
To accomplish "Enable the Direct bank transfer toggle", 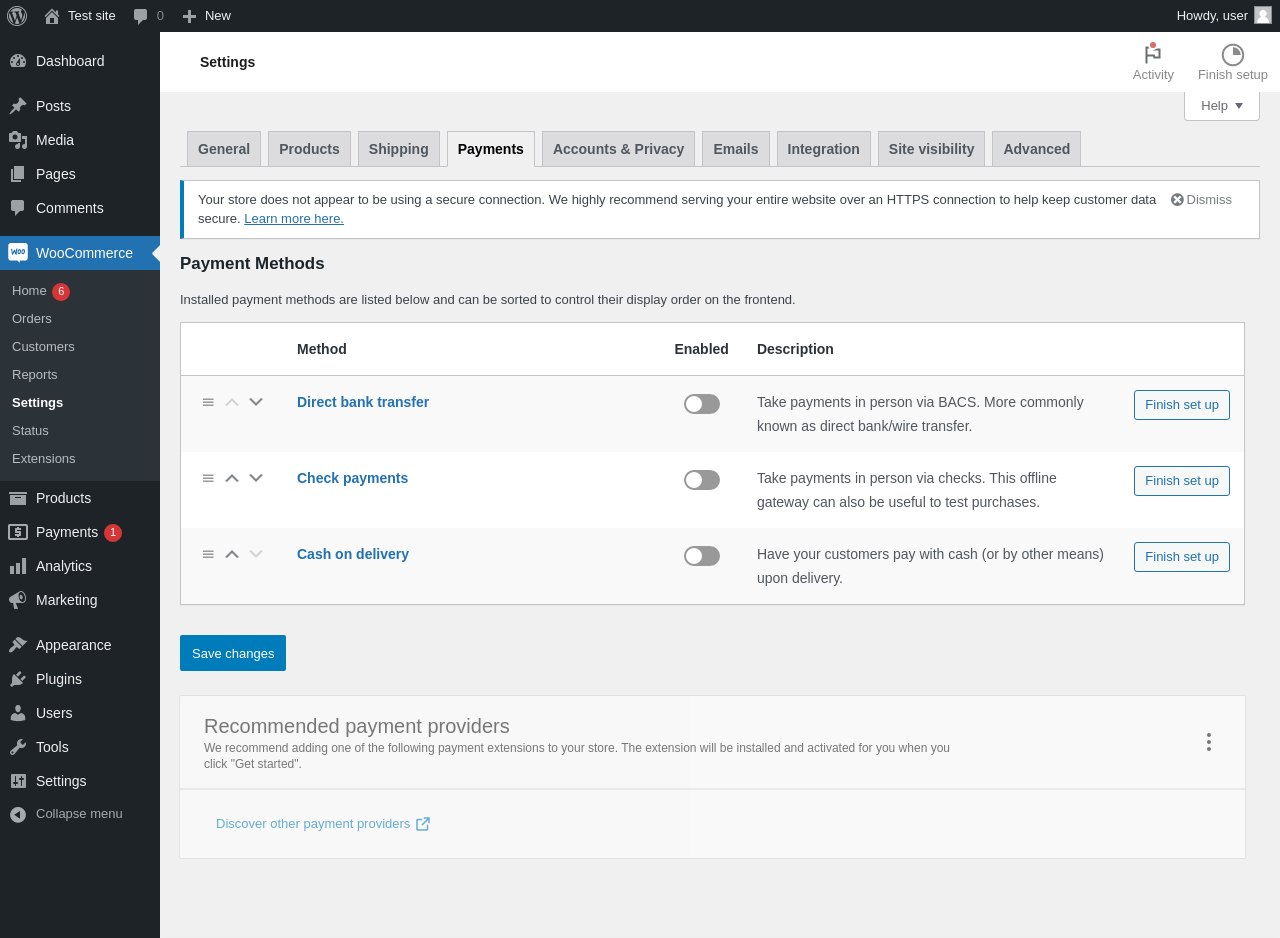I will [702, 404].
